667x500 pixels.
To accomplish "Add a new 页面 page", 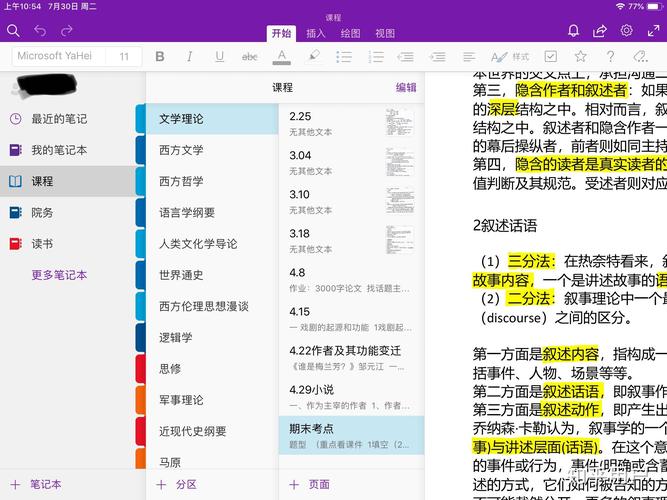I will click(309, 484).
